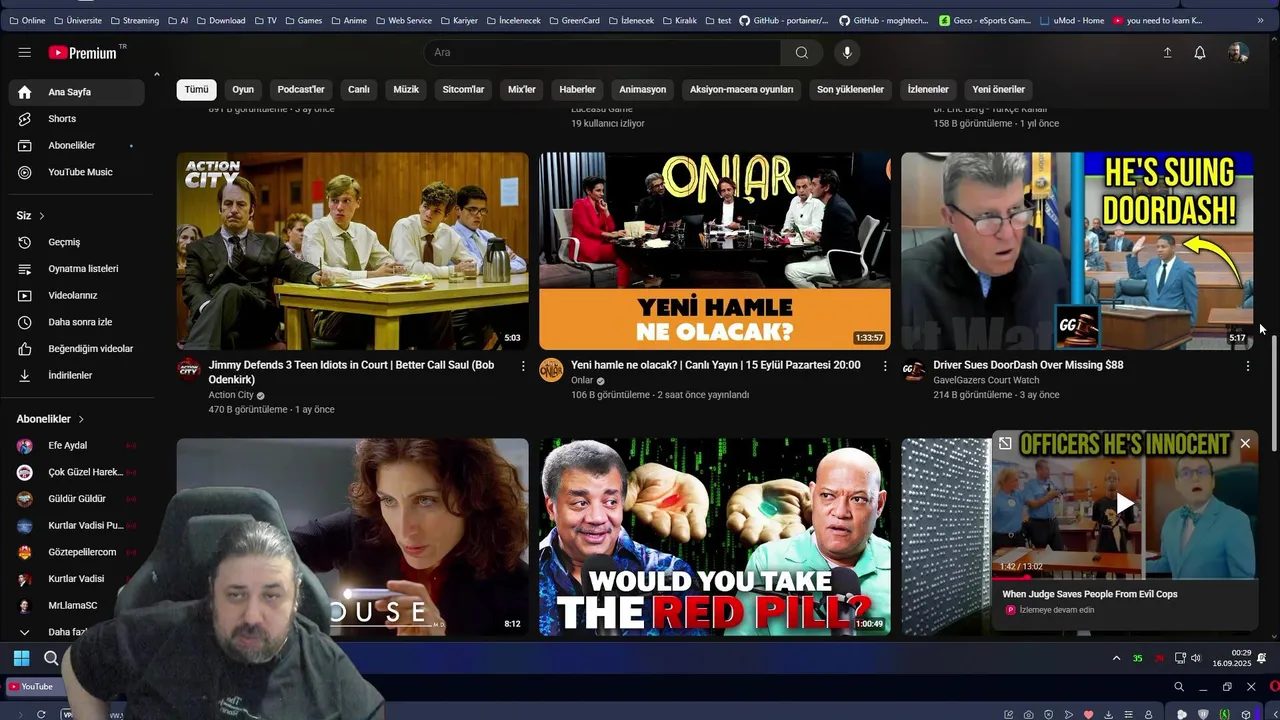Click Action City channel avatar

pyautogui.click(x=189, y=370)
